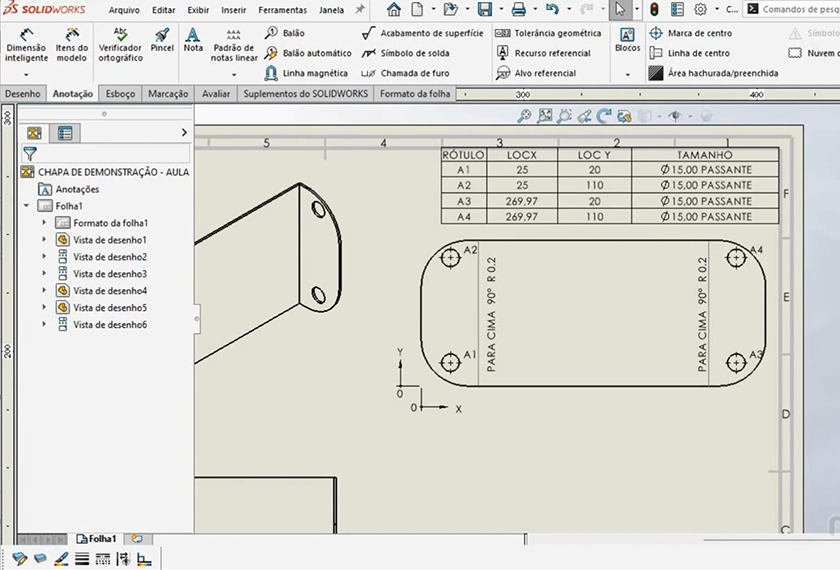This screenshot has height=570, width=840.
Task: Select Anotações in the feature tree
Action: tap(76, 189)
